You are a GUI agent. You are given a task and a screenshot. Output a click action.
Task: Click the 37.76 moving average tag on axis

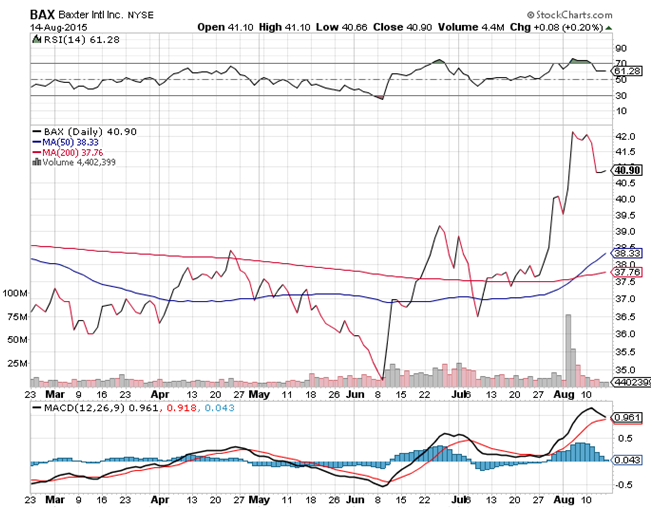pos(628,272)
